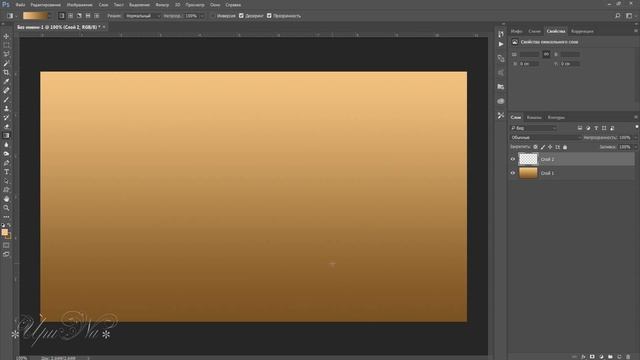Select the Eraser tool
640x360 pixels.
6,127
